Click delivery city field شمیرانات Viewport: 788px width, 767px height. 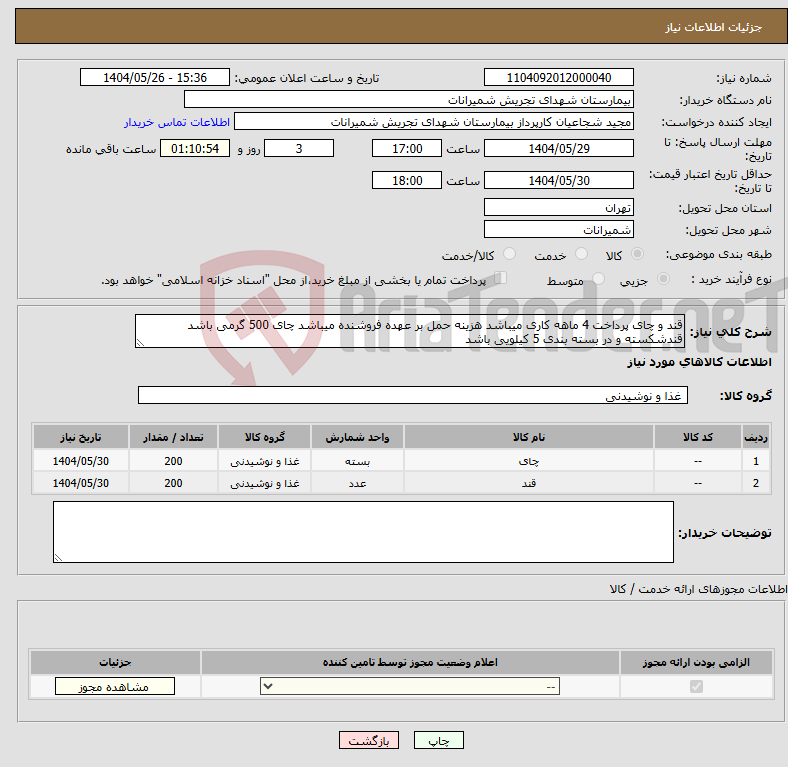click(x=558, y=229)
